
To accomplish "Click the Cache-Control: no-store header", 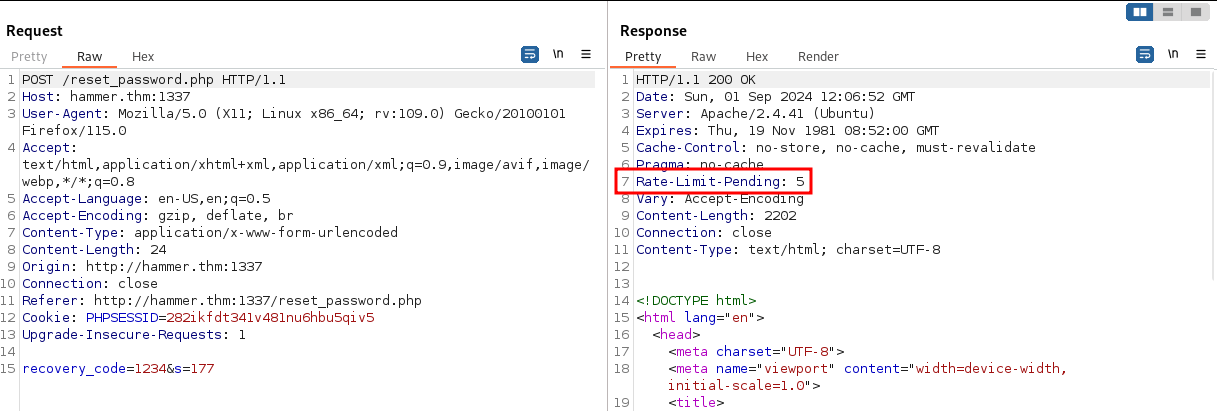I will coord(836,148).
